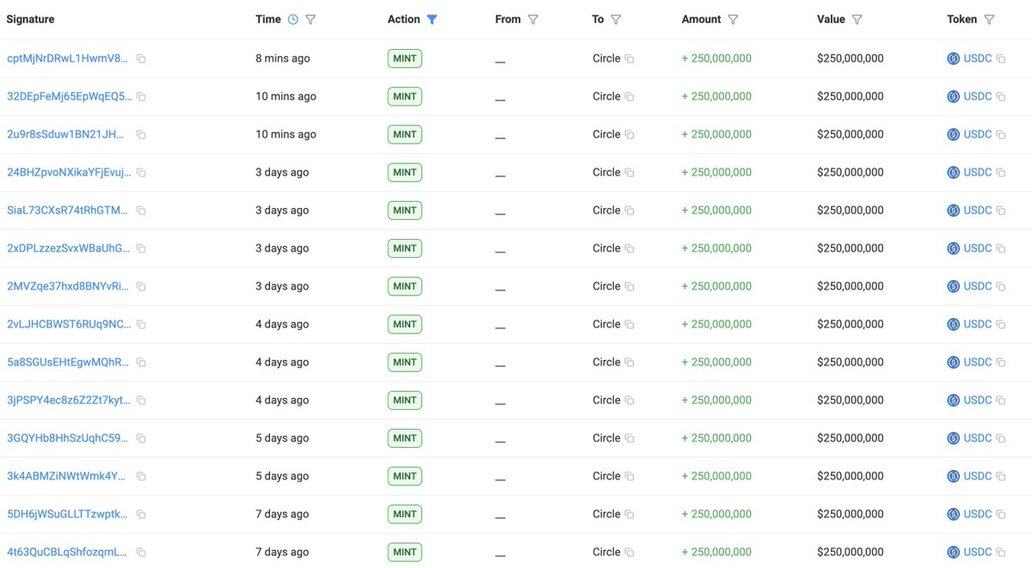This screenshot has width=1032, height=568.
Task: Click Circle account in the 8 mins ago row
Action: (606, 58)
